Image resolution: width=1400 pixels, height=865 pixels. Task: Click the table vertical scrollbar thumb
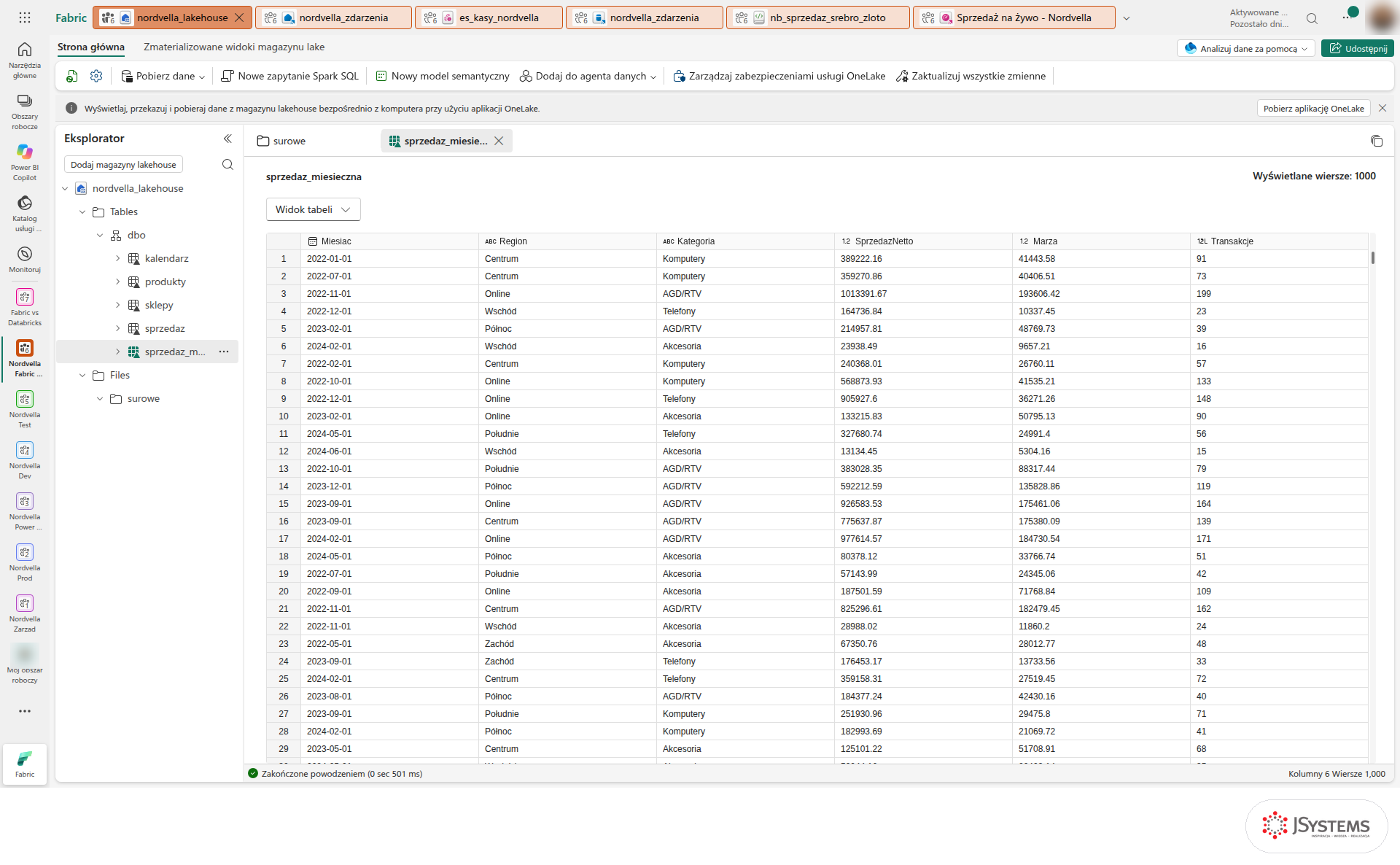(x=1372, y=257)
